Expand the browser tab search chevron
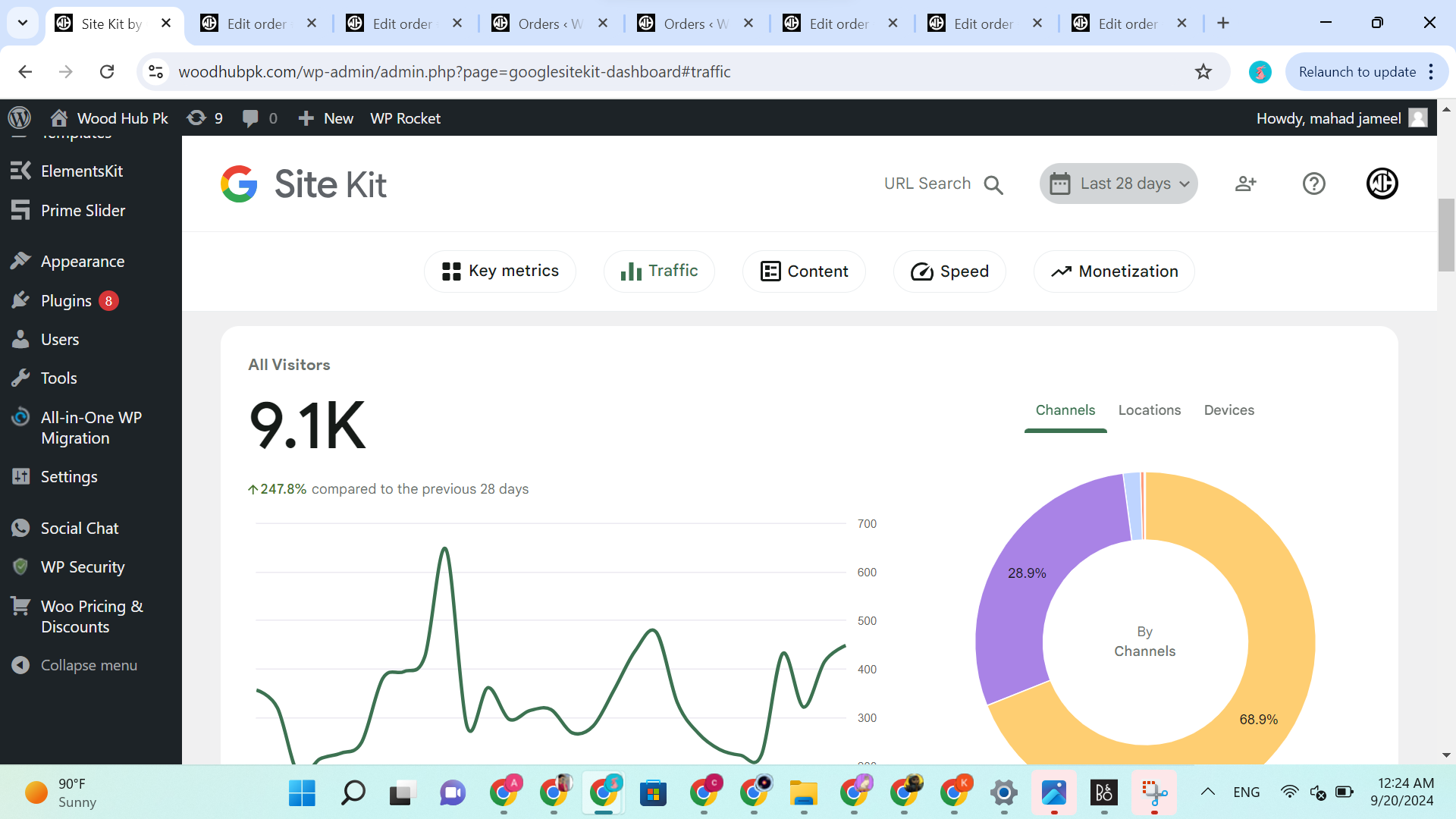 tap(23, 23)
